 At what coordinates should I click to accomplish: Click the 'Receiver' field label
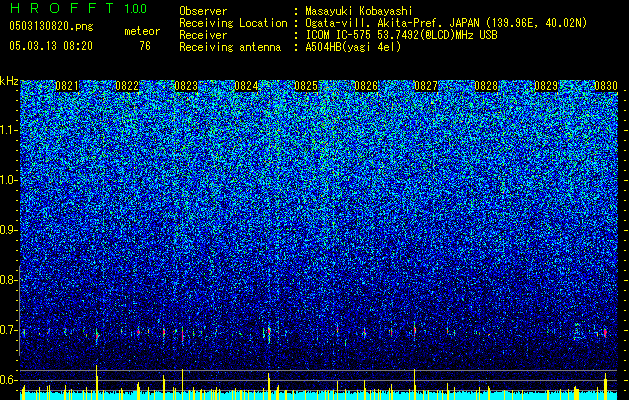pos(203,35)
